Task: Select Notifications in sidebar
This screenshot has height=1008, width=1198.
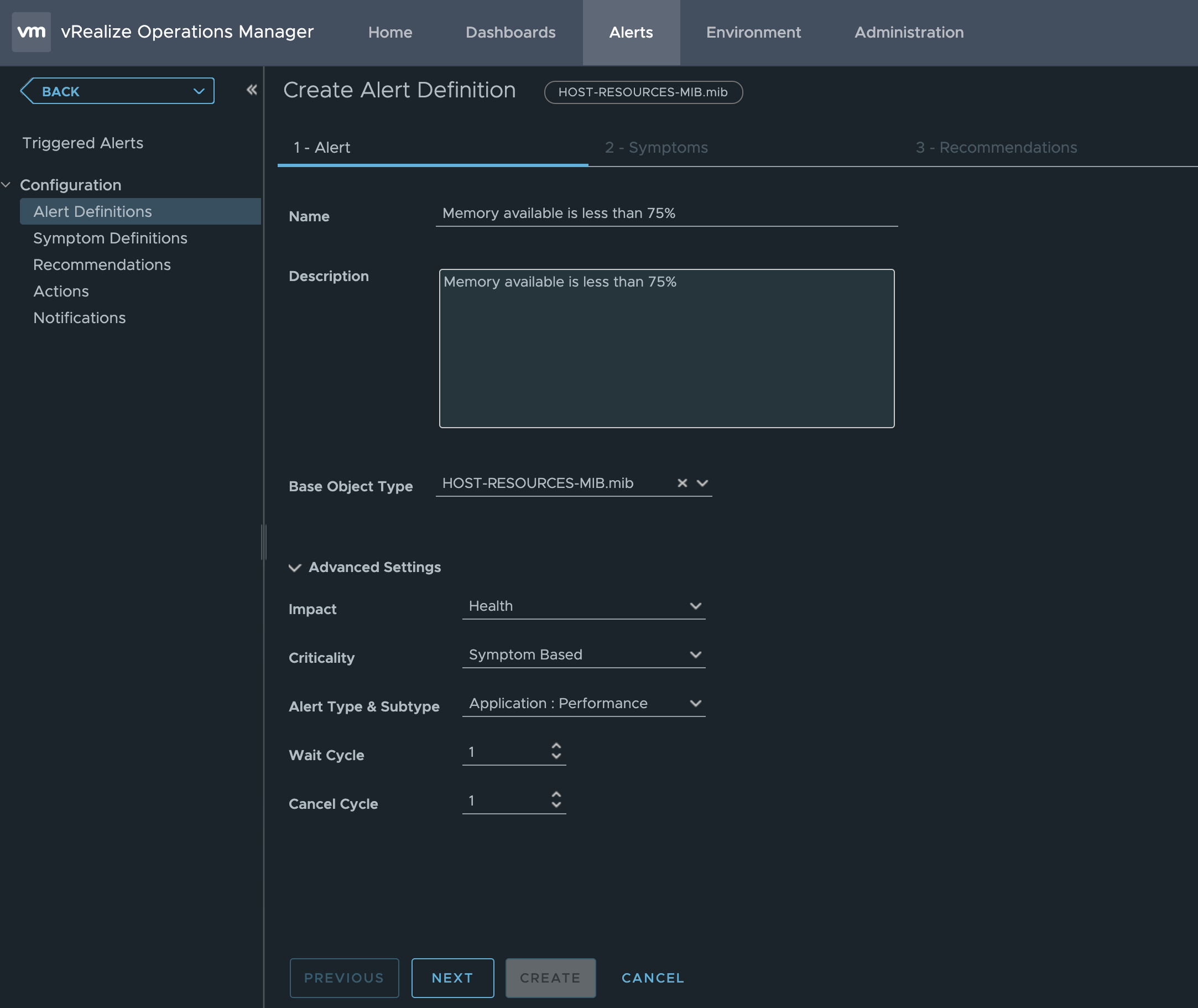Action: tap(80, 318)
